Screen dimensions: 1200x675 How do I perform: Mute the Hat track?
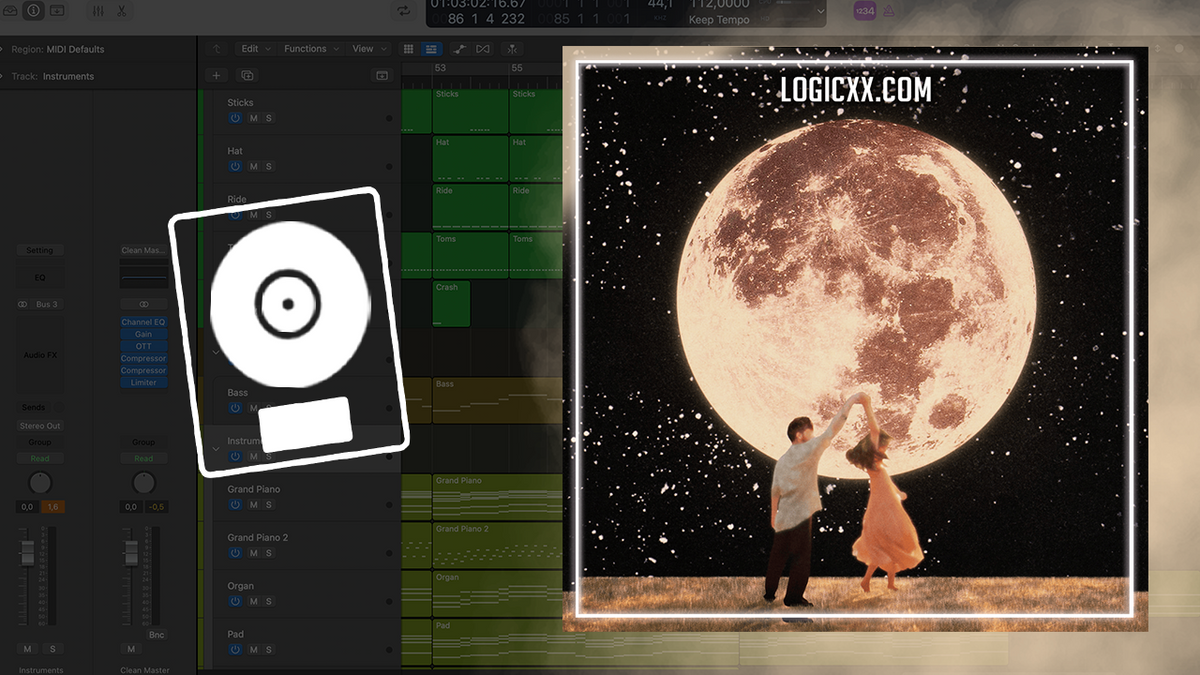pyautogui.click(x=252, y=165)
